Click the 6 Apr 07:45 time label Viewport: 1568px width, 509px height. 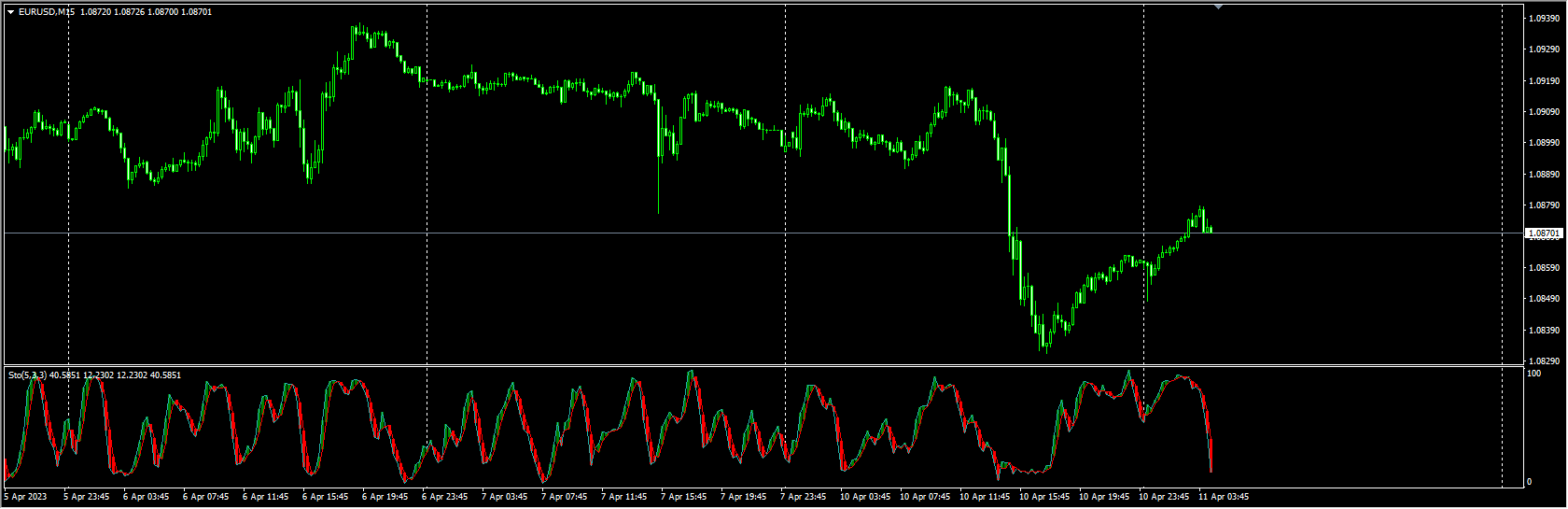pos(205,497)
